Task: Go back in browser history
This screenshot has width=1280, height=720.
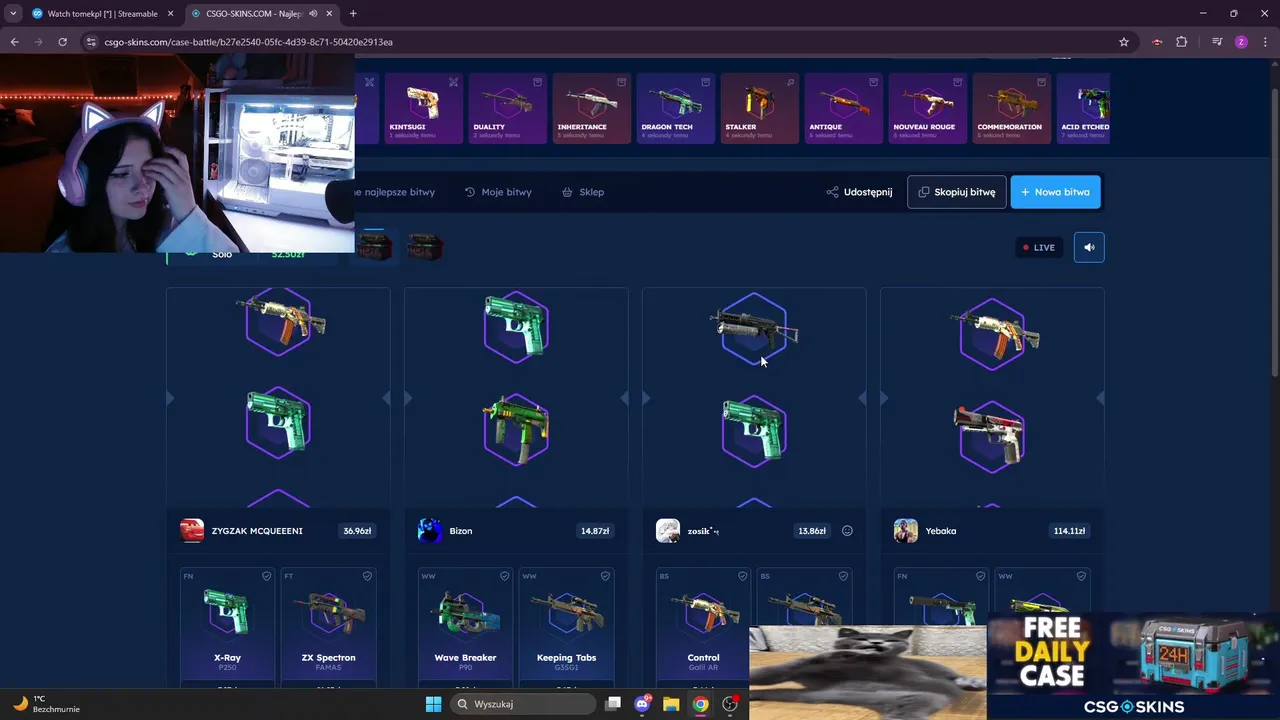Action: click(x=14, y=42)
